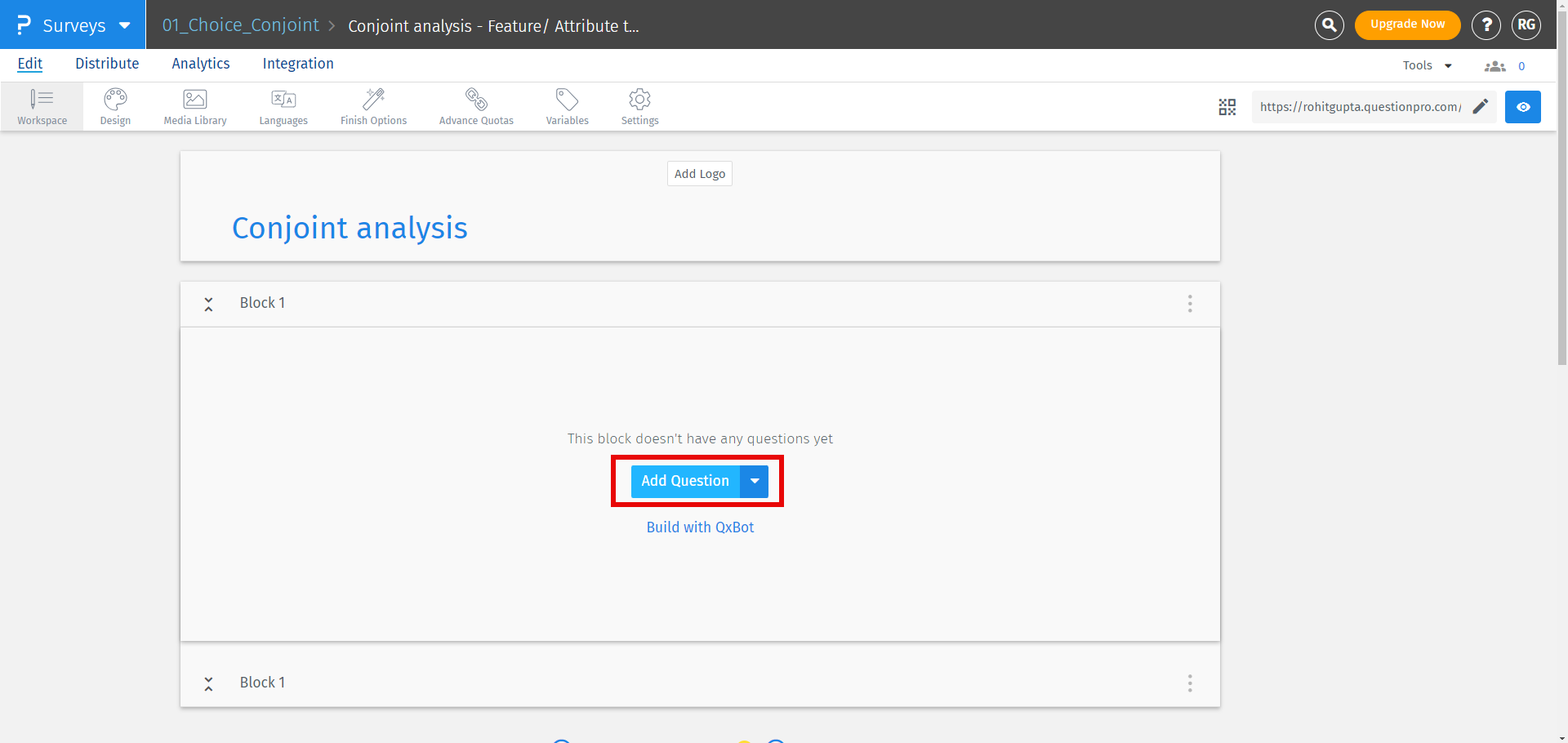Open the Languages tool
Viewport: 1568px width, 743px height.
pos(283,107)
